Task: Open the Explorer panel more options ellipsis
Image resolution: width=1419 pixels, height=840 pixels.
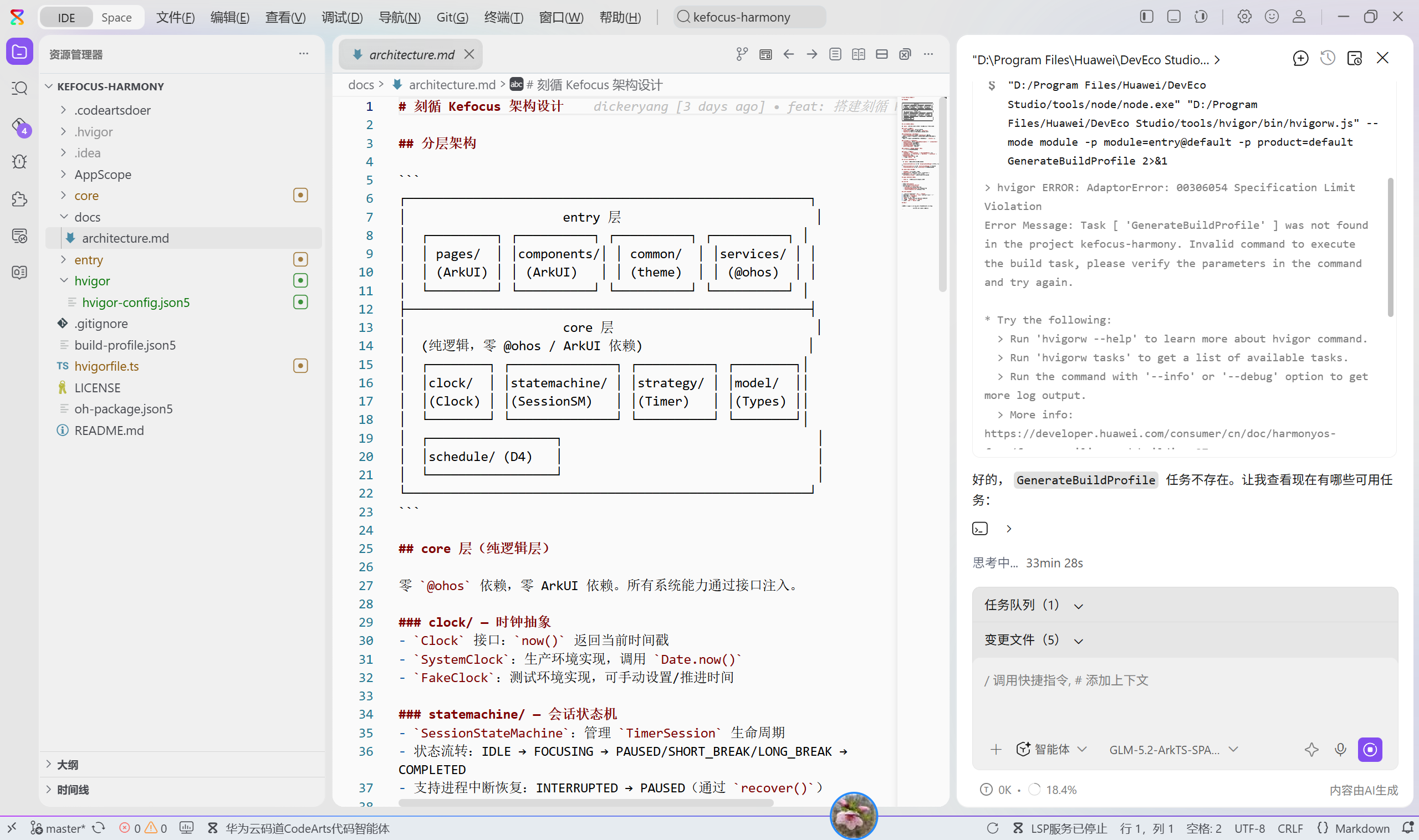Action: [304, 54]
